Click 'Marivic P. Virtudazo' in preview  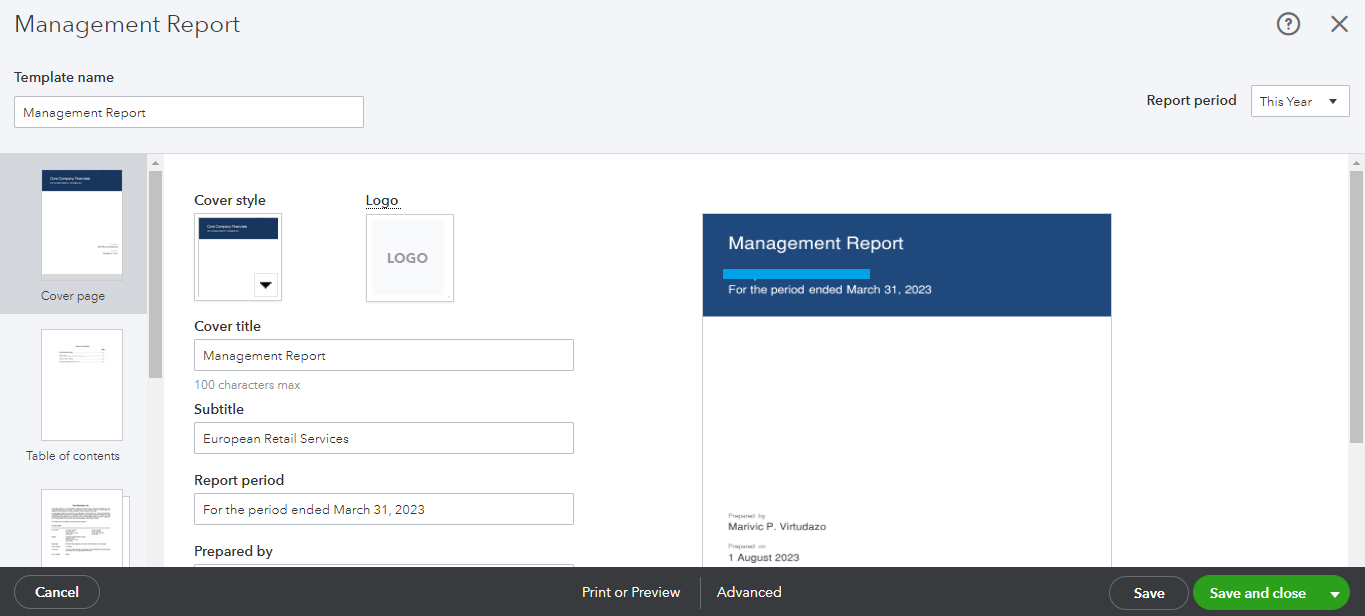(x=777, y=526)
